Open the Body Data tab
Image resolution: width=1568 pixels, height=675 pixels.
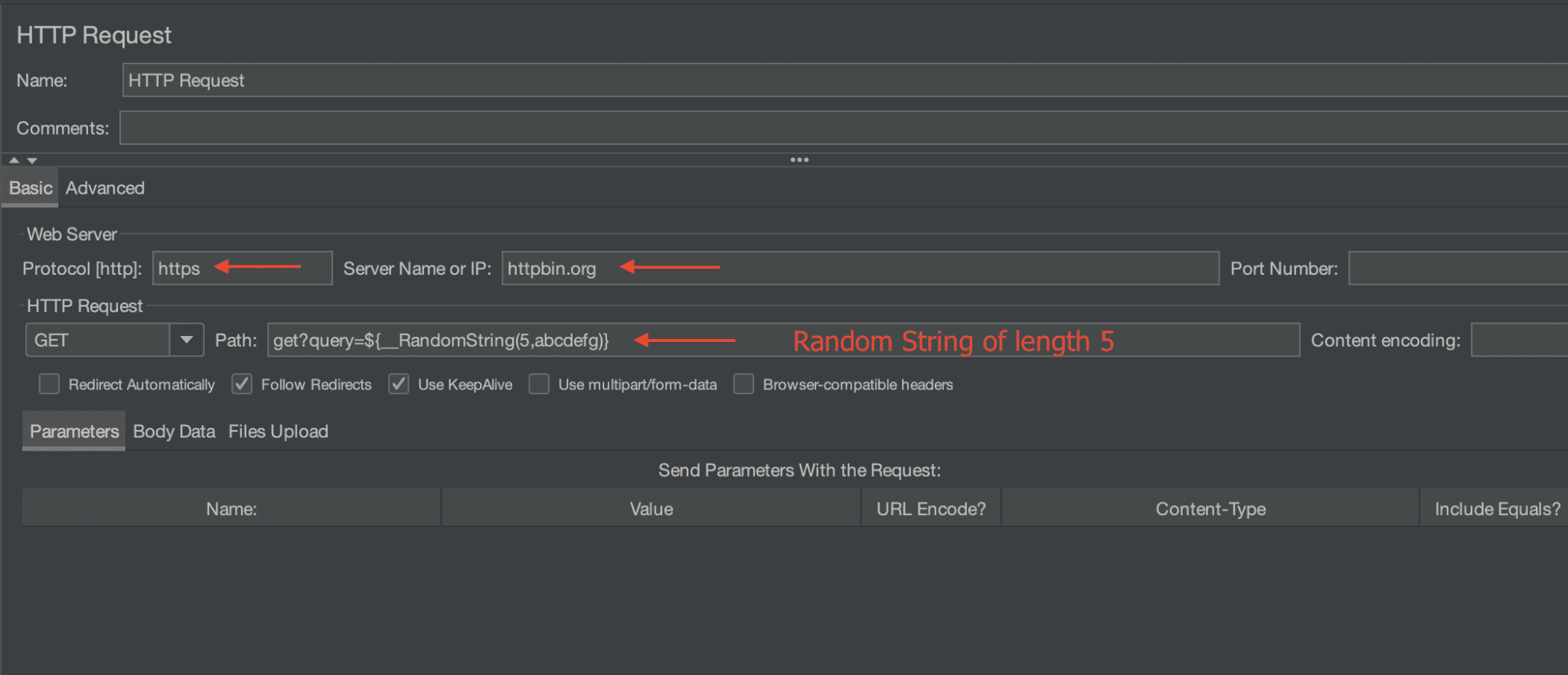click(174, 432)
